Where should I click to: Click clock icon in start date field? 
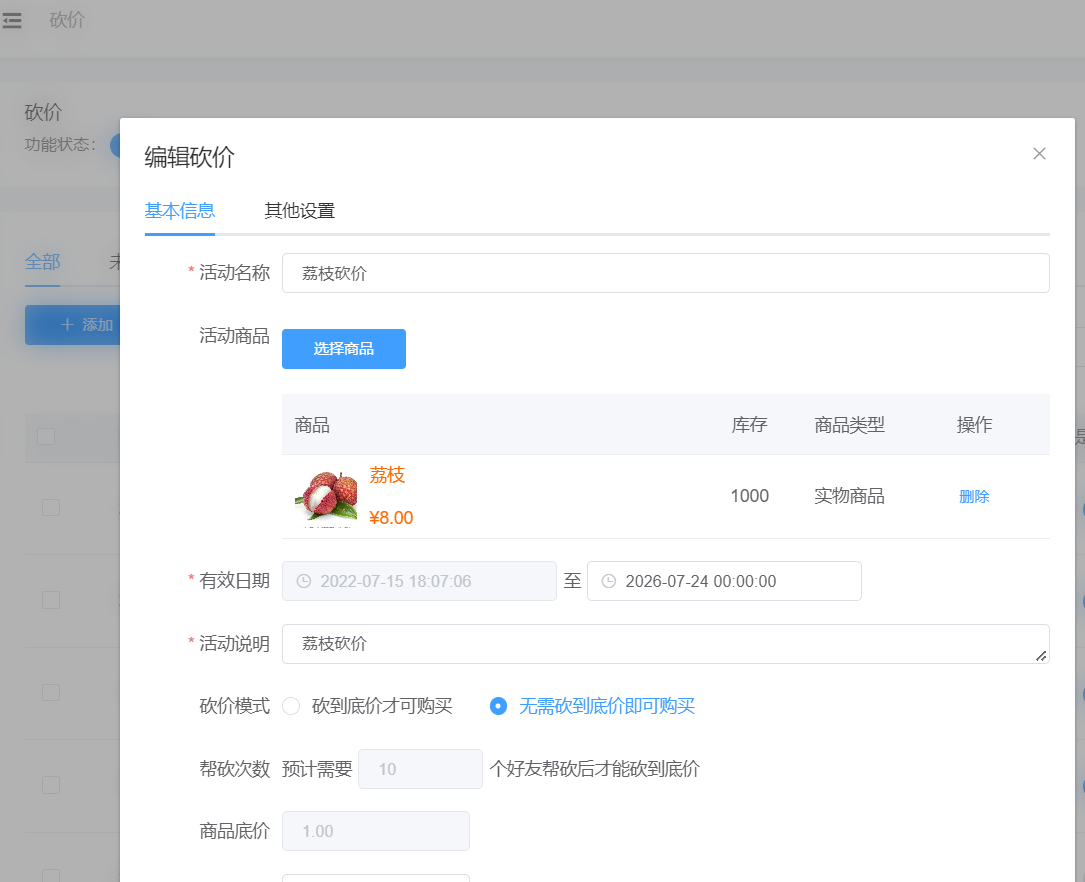pos(304,581)
